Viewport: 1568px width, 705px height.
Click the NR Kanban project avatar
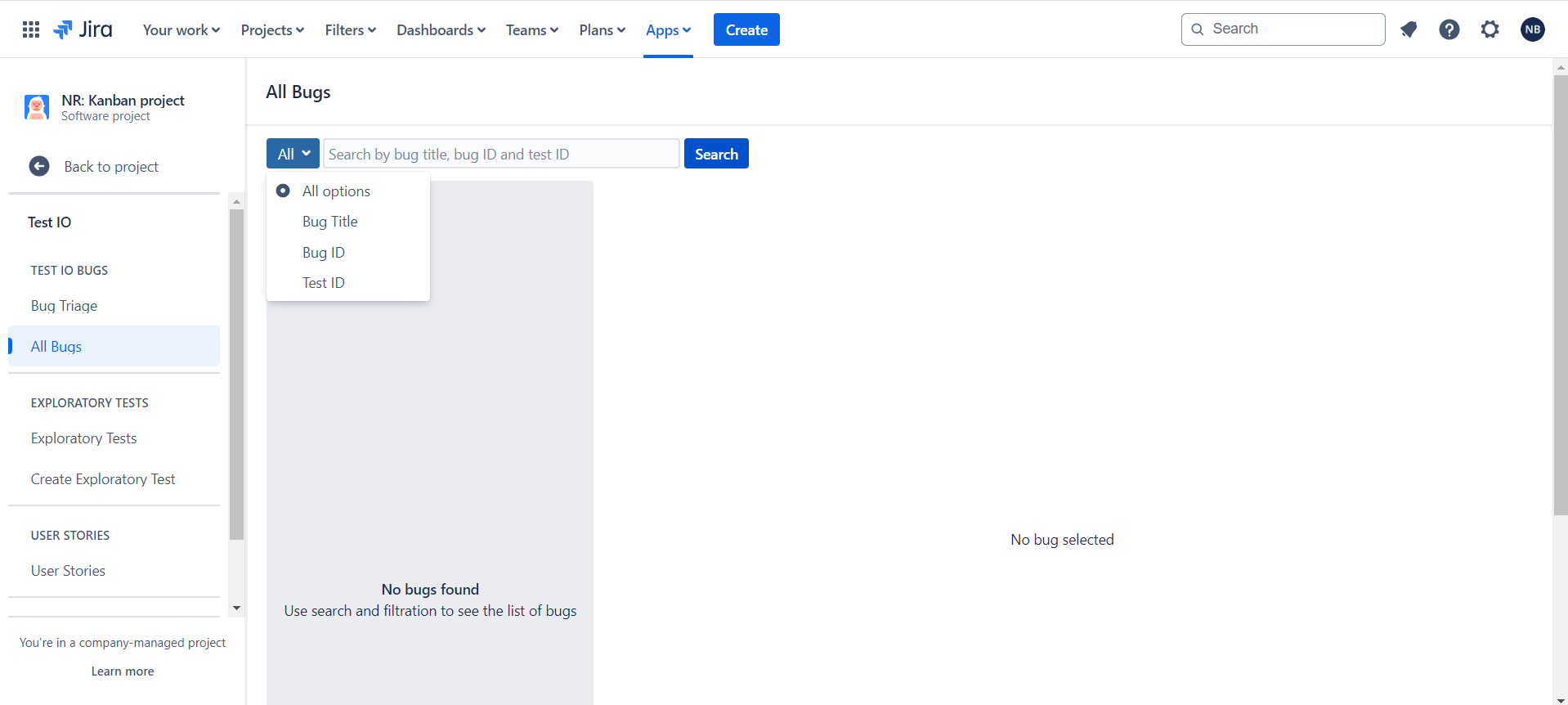coord(37,107)
